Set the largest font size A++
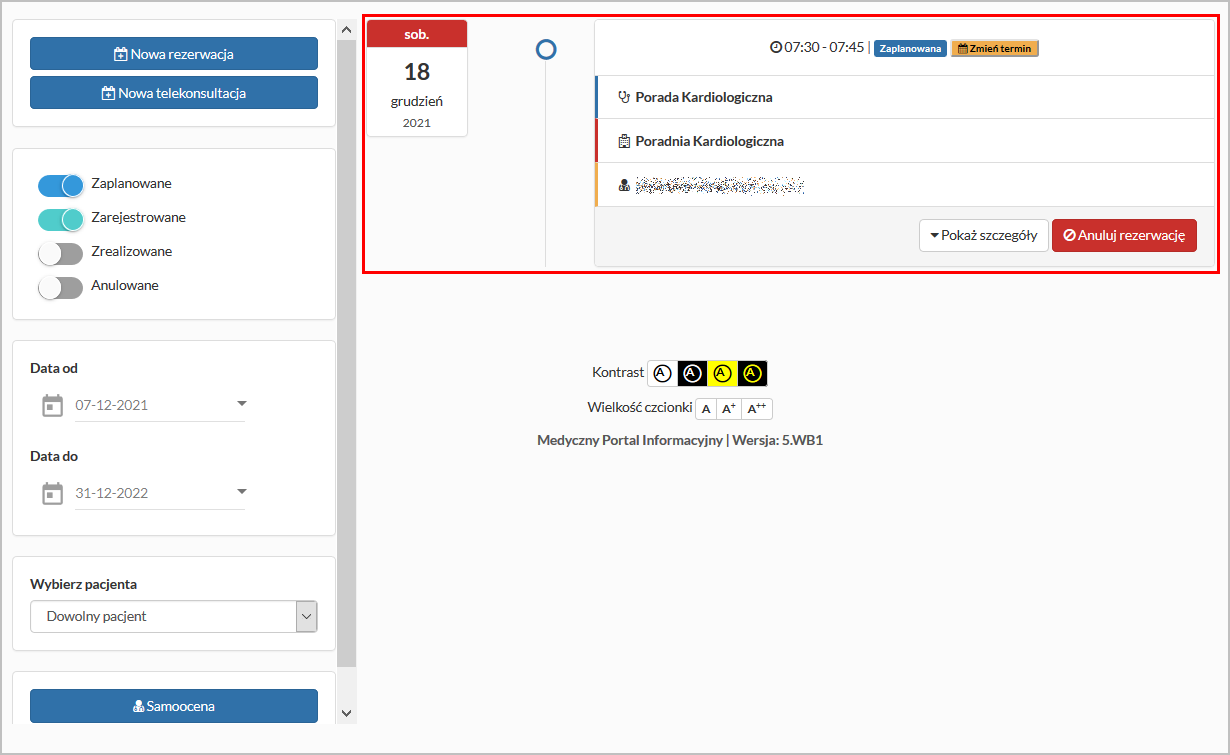 point(757,409)
